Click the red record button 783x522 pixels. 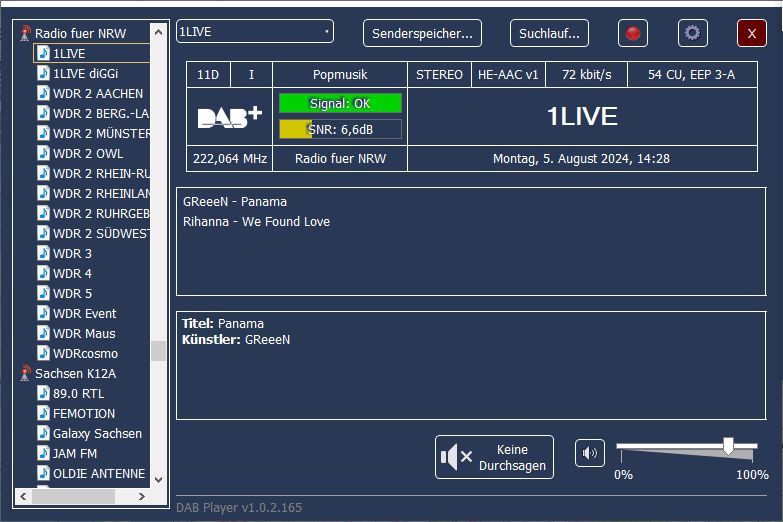(632, 33)
